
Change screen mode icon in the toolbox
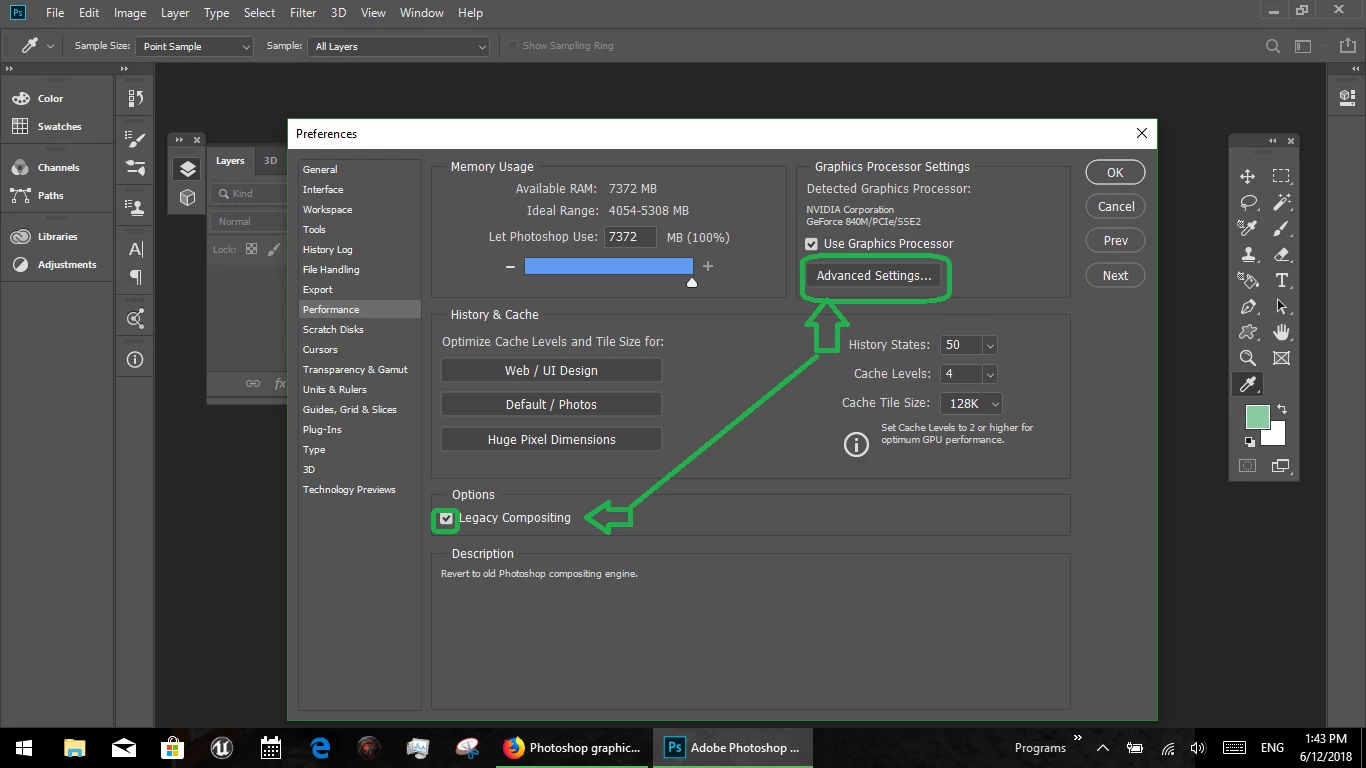1281,466
